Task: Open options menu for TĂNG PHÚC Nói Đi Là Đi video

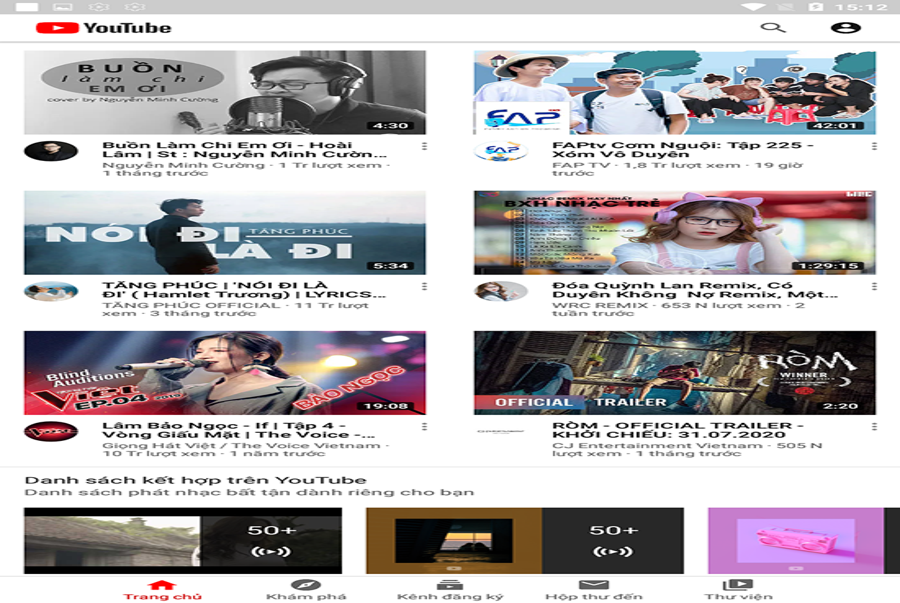Action: coord(424,286)
